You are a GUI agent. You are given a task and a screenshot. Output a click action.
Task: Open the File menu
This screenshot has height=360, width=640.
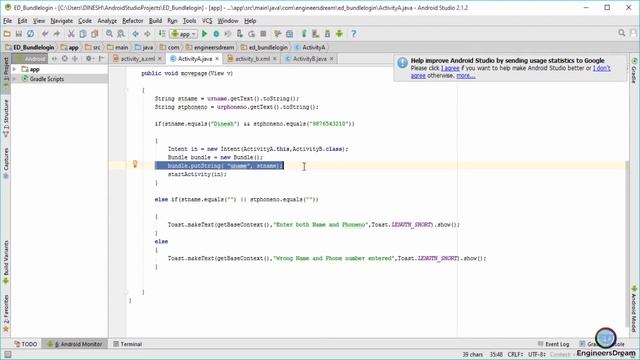point(7,21)
